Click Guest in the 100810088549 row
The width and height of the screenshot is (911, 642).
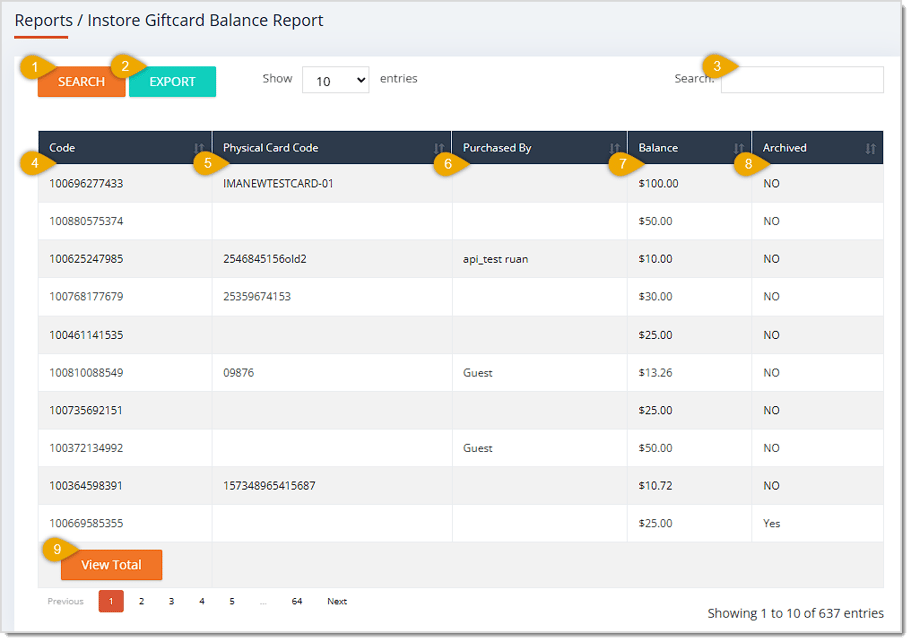pyautogui.click(x=478, y=373)
